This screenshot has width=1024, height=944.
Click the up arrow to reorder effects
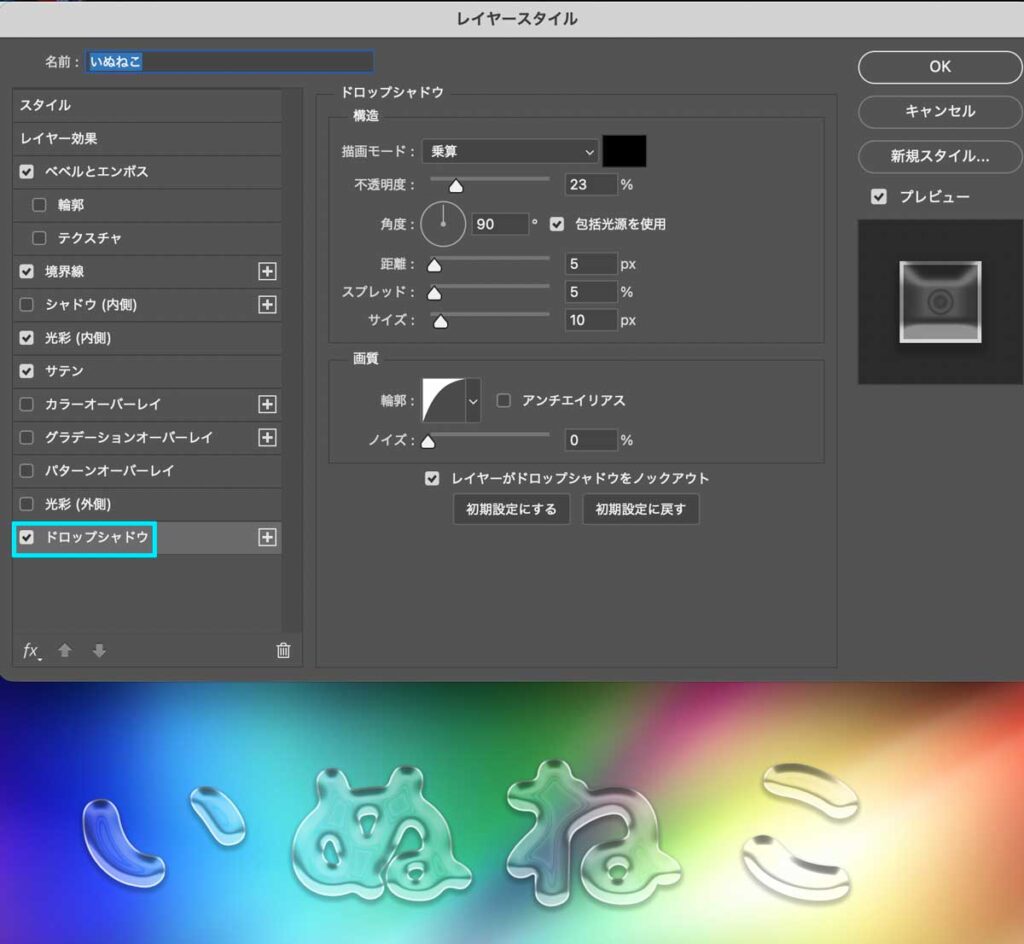tap(65, 650)
